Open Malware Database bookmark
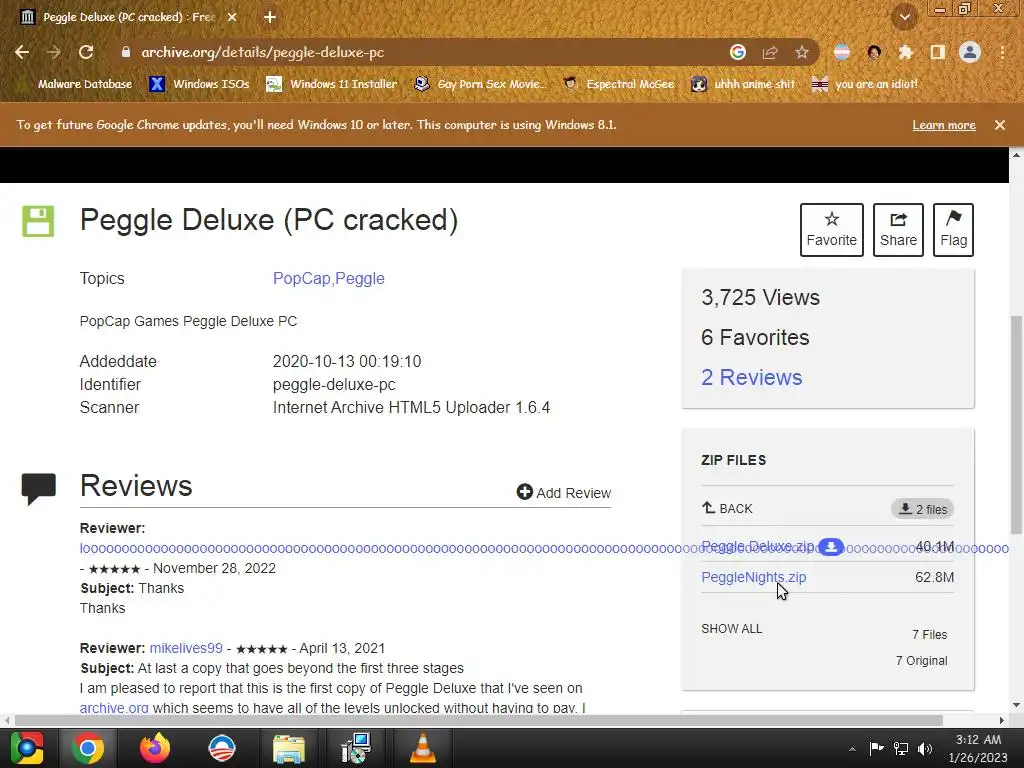 coord(77,84)
